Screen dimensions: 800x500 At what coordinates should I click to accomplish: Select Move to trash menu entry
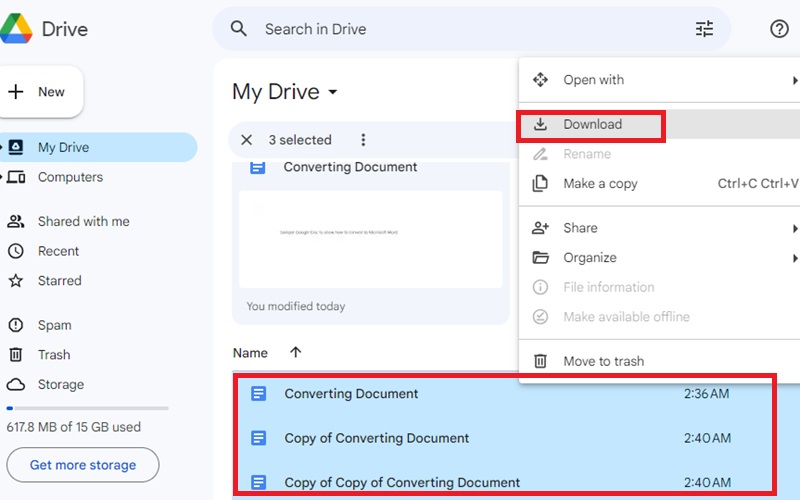[659, 361]
